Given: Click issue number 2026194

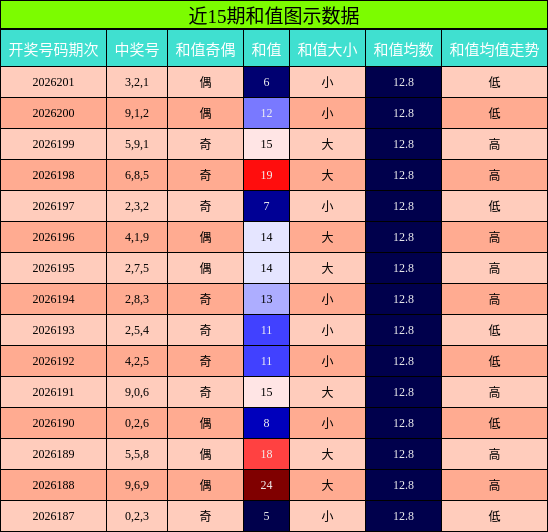Looking at the screenshot, I should [x=53, y=299].
